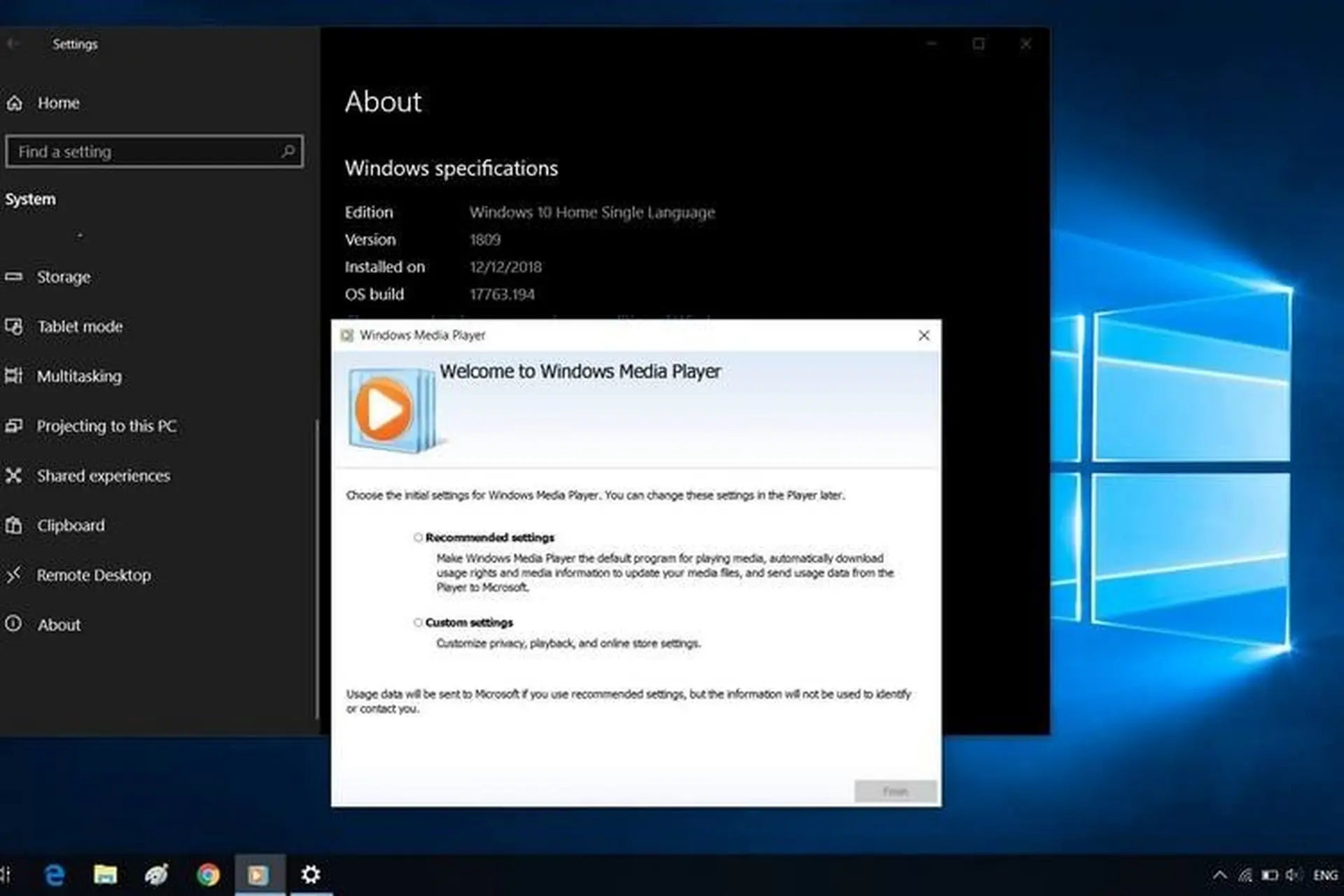Image resolution: width=1344 pixels, height=896 pixels.
Task: Click the ENG language indicator
Action: [x=1325, y=875]
